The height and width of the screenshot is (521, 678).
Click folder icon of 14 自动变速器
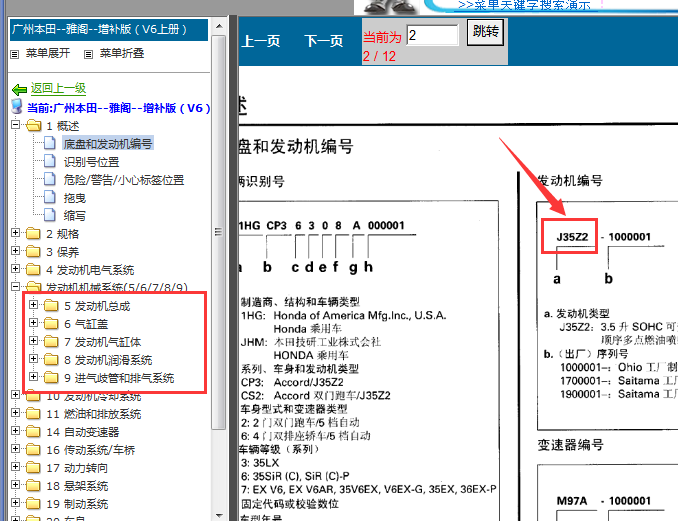pos(33,432)
